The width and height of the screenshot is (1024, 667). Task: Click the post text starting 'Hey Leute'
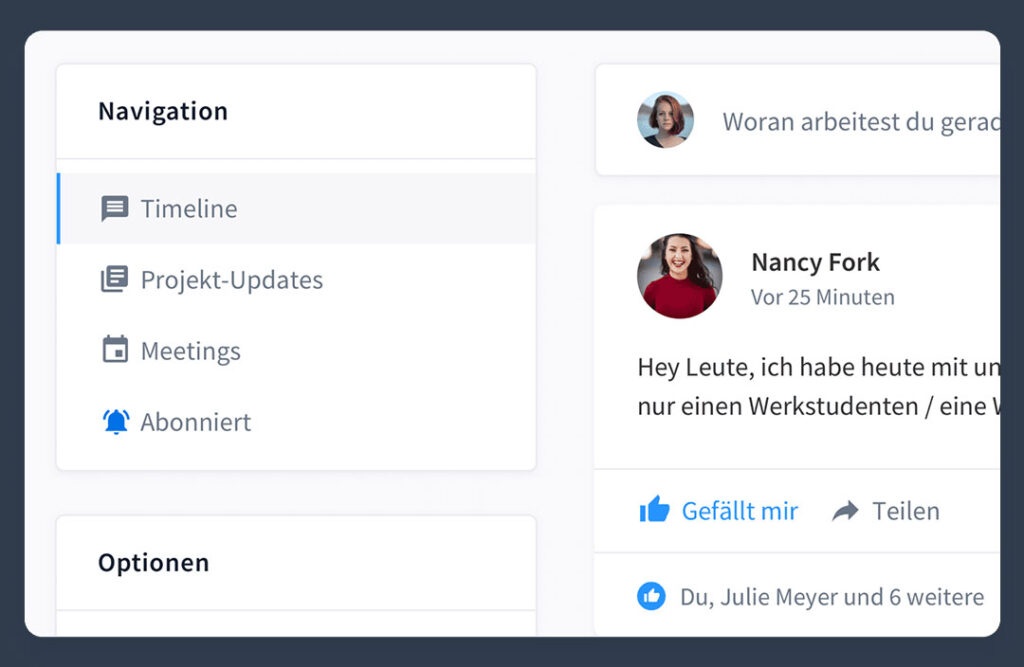click(x=819, y=387)
